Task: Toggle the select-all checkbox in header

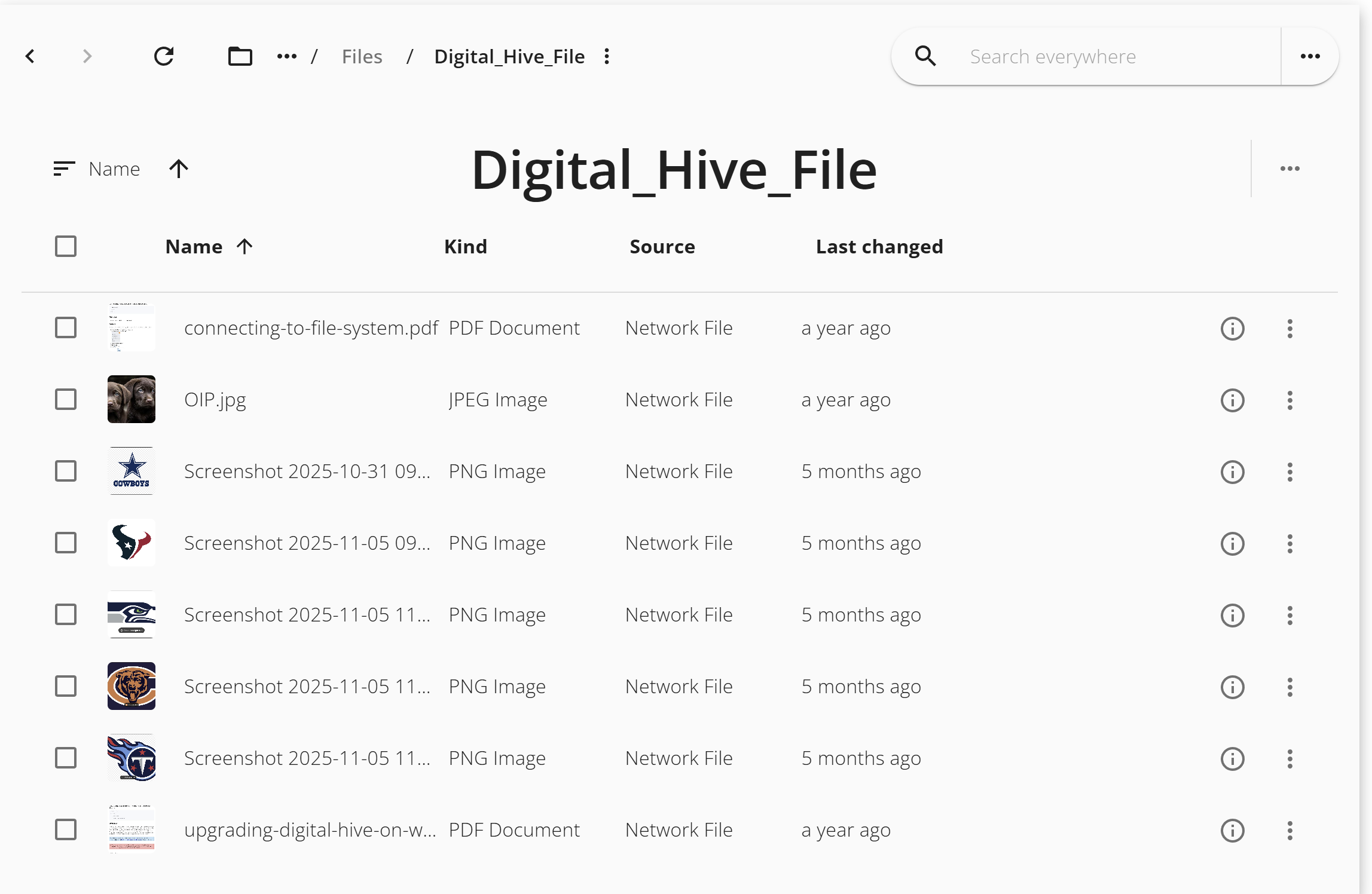Action: tap(66, 246)
